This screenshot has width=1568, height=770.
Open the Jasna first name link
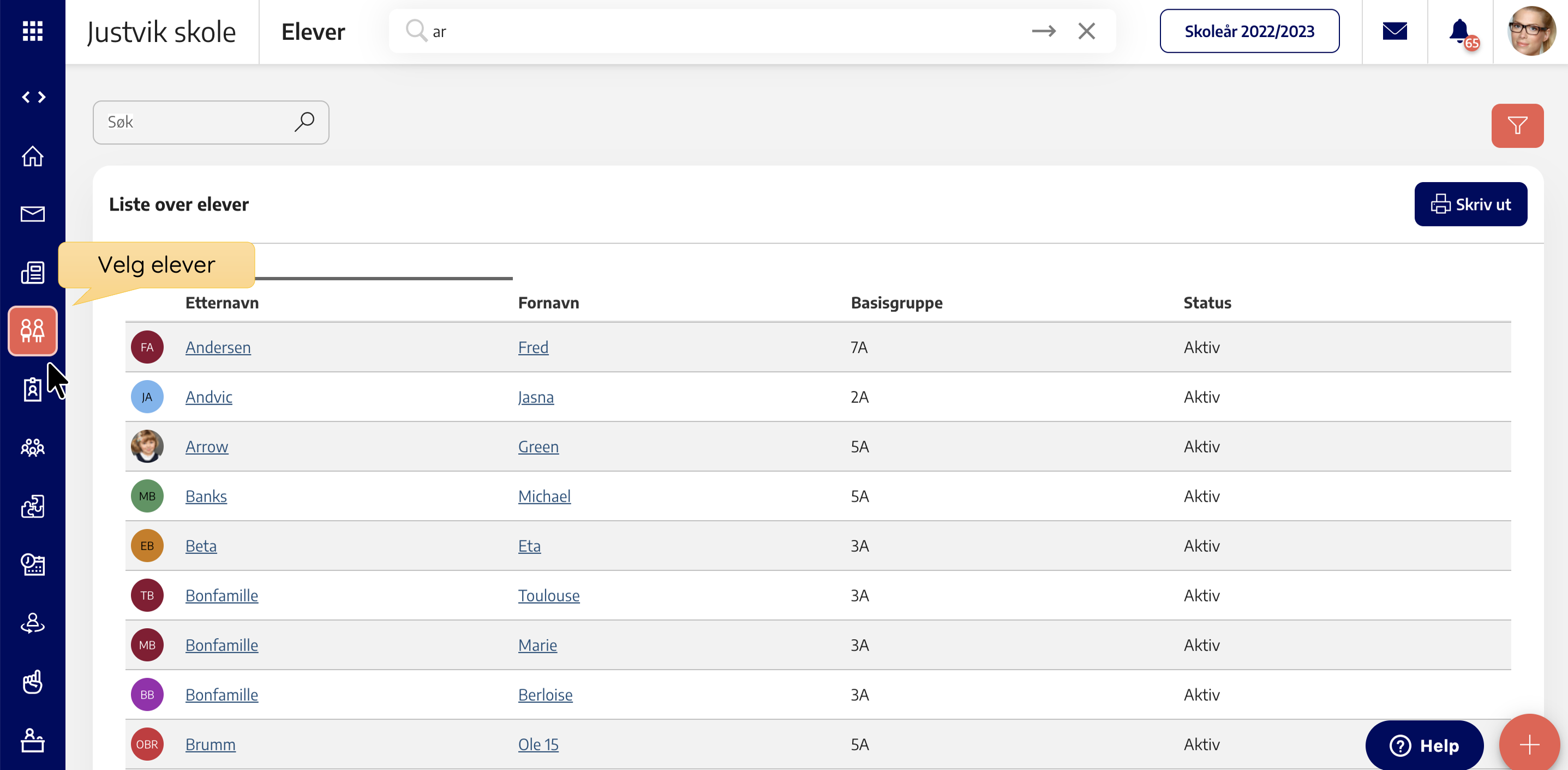536,397
